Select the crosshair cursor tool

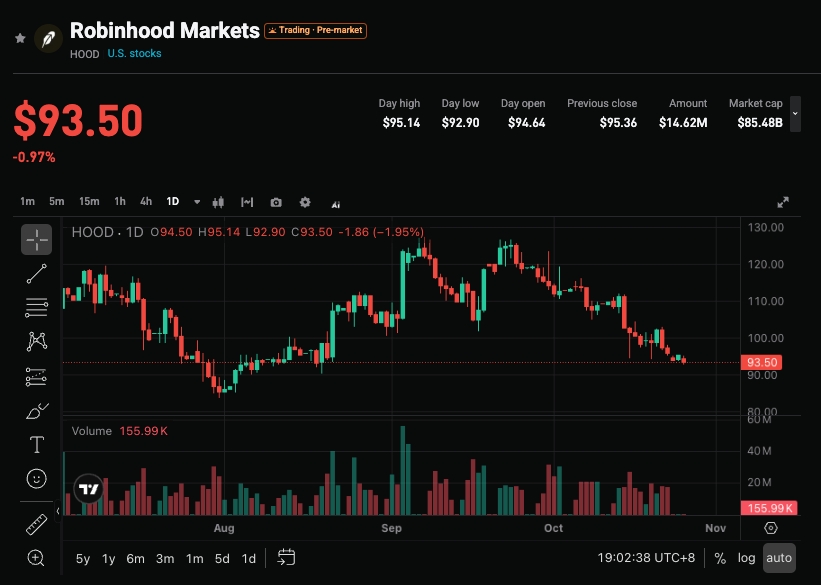click(37, 239)
